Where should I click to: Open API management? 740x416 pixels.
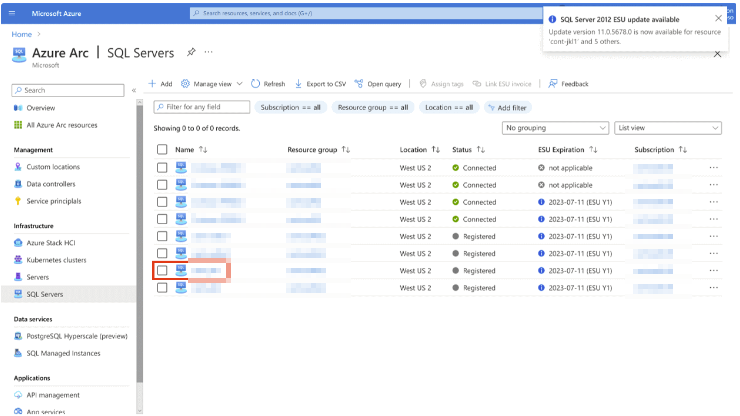pyautogui.click(x=53, y=395)
